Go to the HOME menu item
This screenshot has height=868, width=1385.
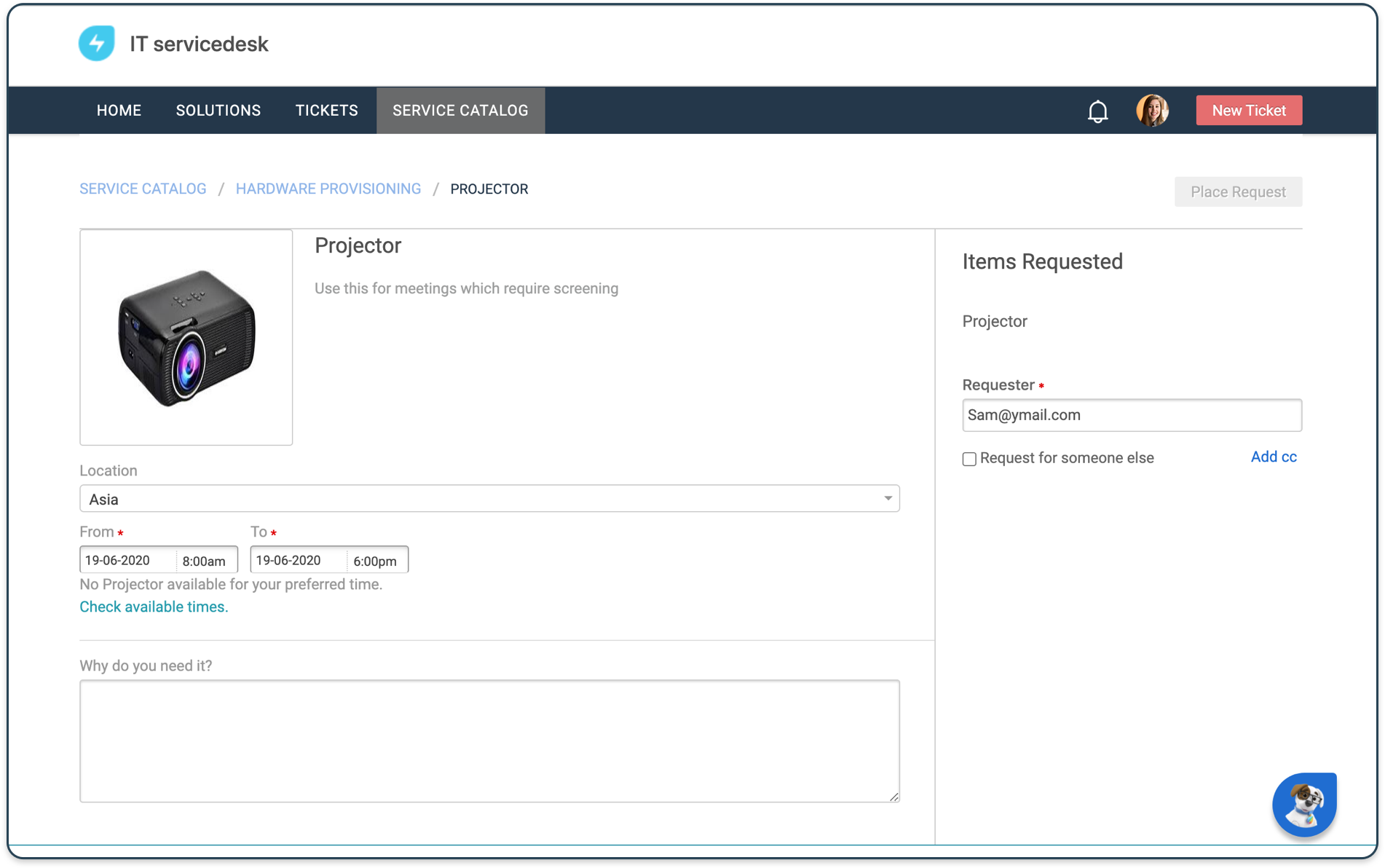[119, 110]
